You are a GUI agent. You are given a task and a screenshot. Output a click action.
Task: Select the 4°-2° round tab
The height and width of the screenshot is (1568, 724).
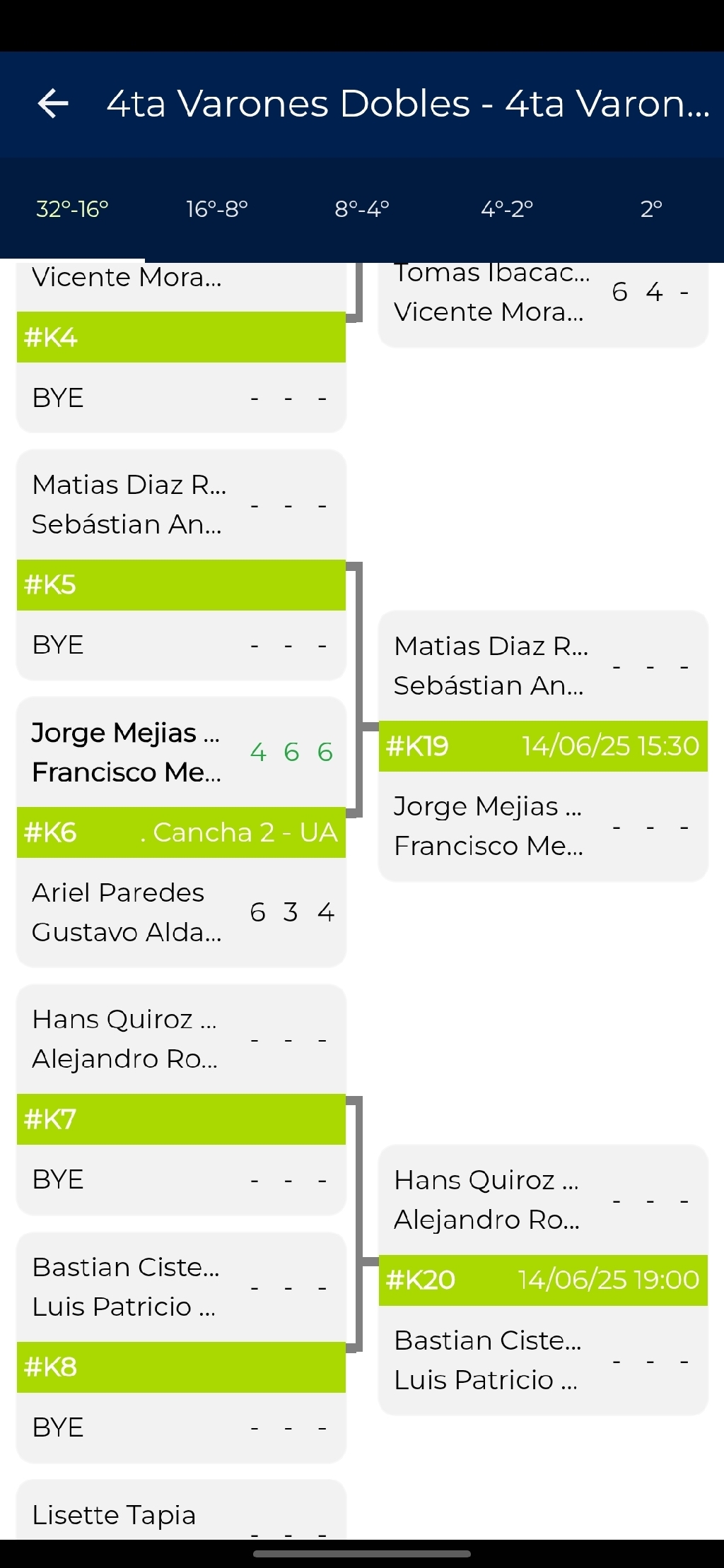point(507,209)
